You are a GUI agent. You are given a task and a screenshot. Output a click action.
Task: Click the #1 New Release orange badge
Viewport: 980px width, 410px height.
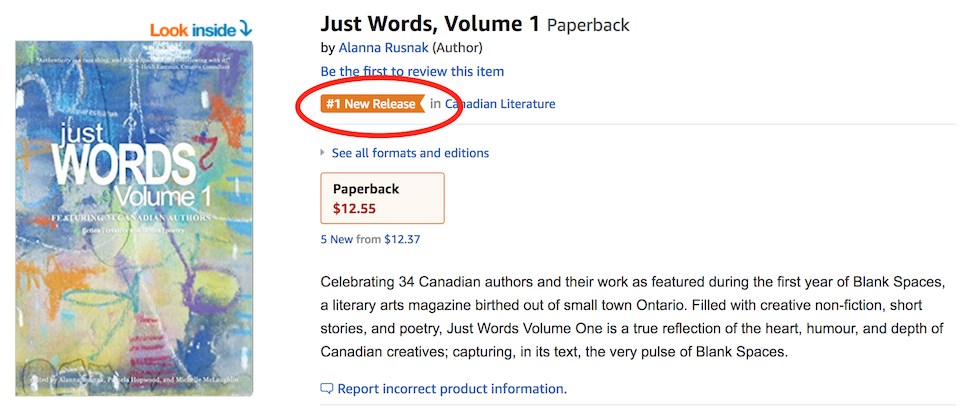coord(372,104)
